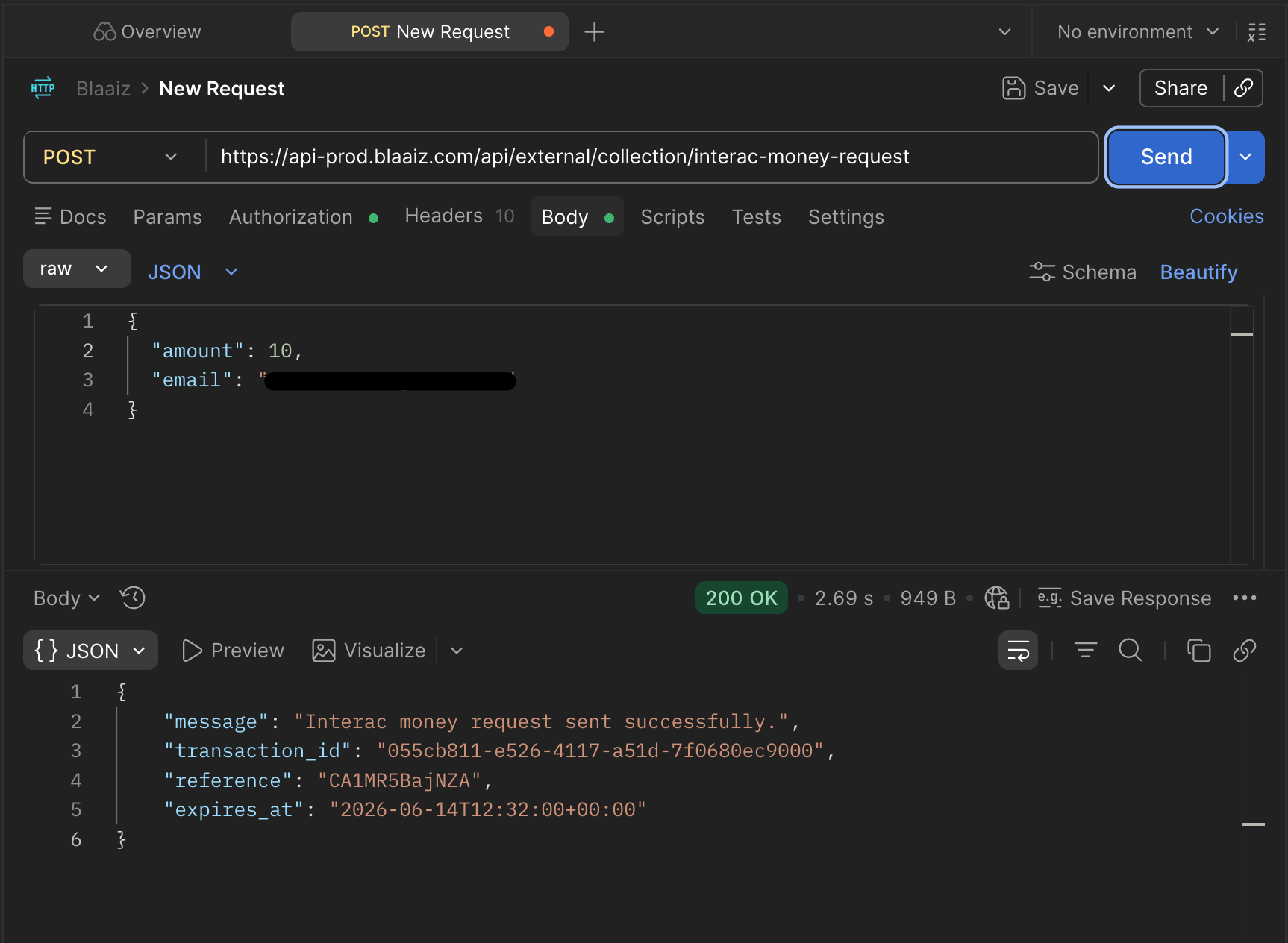Expand the POST method dropdown
The width and height of the screenshot is (1288, 943).
coord(110,157)
